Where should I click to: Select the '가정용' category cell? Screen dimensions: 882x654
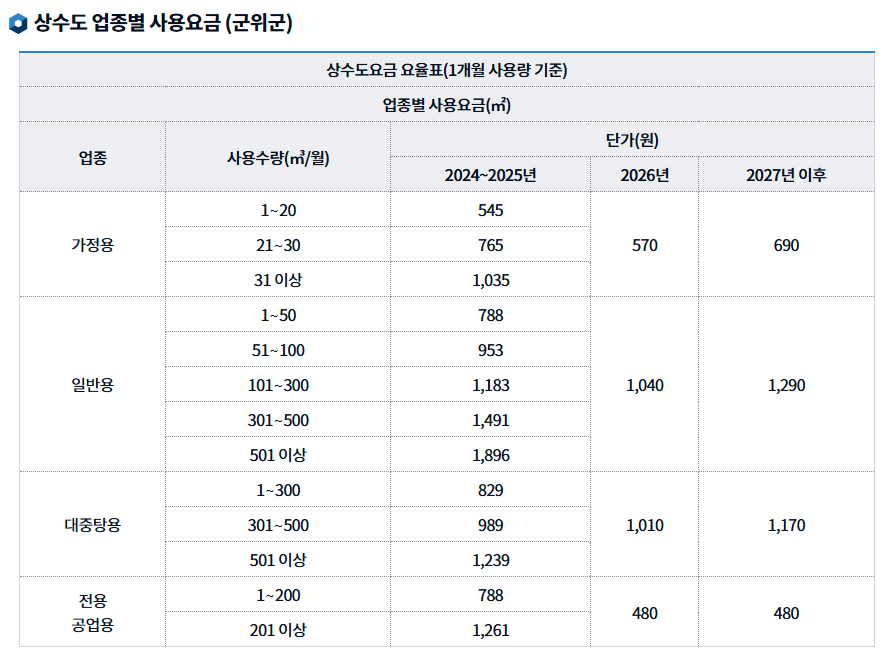(93, 245)
